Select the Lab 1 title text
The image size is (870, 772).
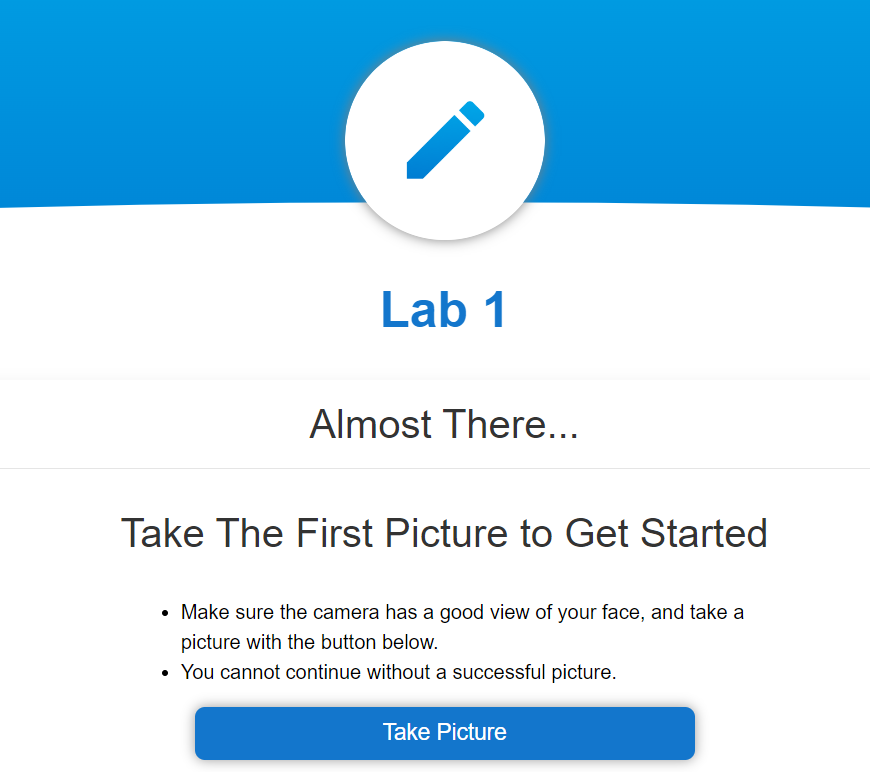coord(443,309)
